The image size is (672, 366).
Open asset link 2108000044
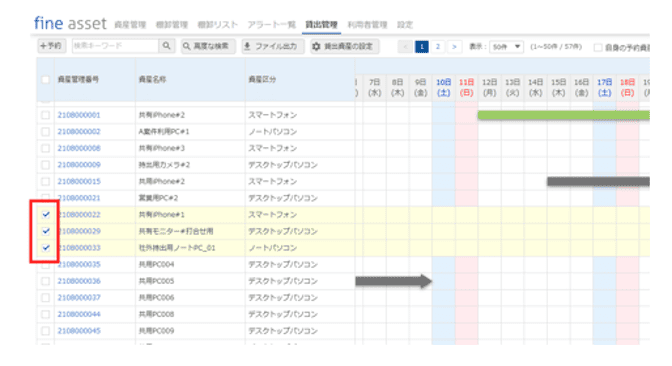click(x=79, y=314)
